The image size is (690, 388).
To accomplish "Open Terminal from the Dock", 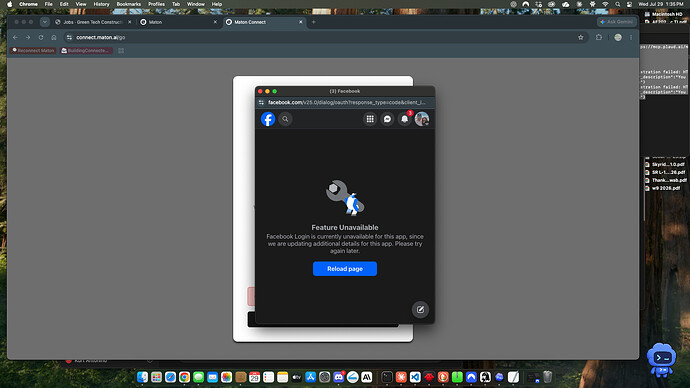I will tap(387, 377).
